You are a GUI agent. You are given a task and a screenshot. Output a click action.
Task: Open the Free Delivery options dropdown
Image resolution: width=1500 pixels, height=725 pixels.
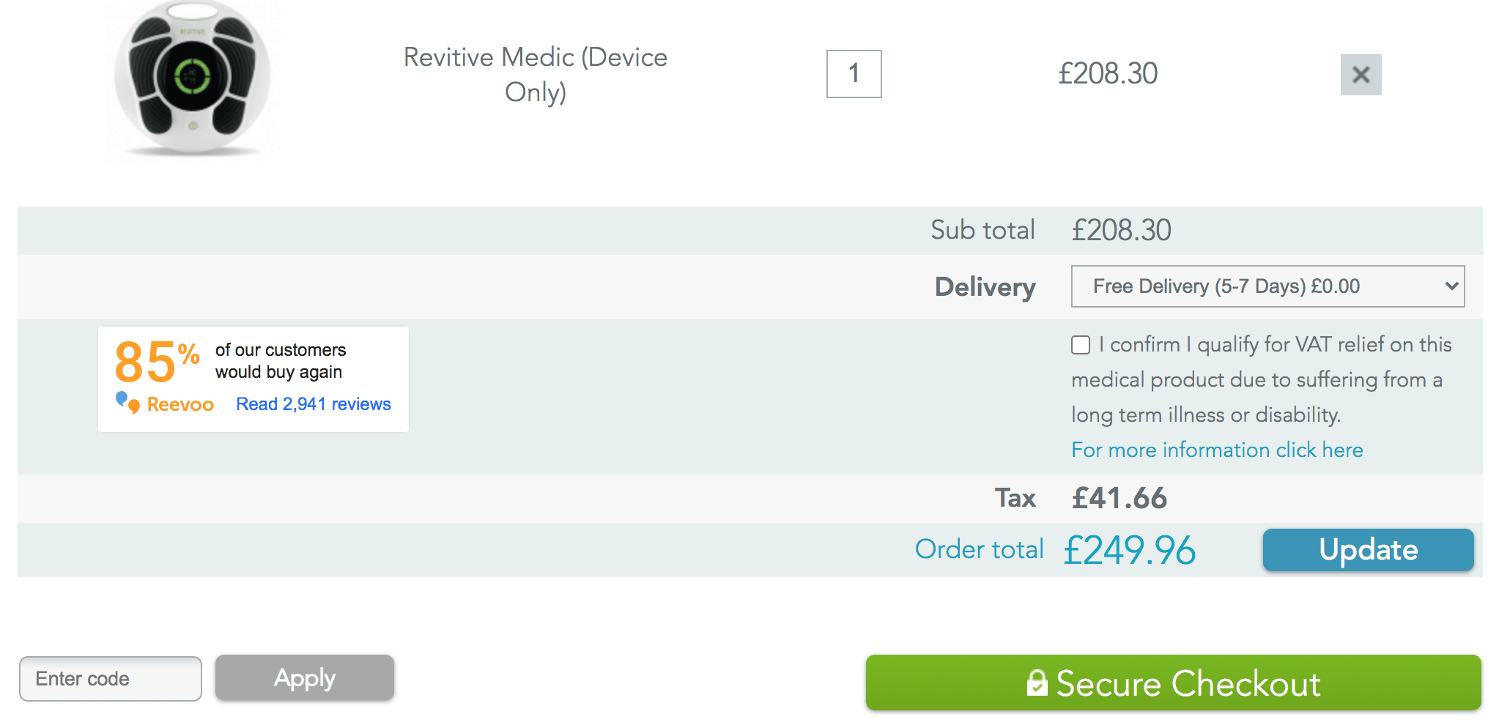click(1267, 286)
